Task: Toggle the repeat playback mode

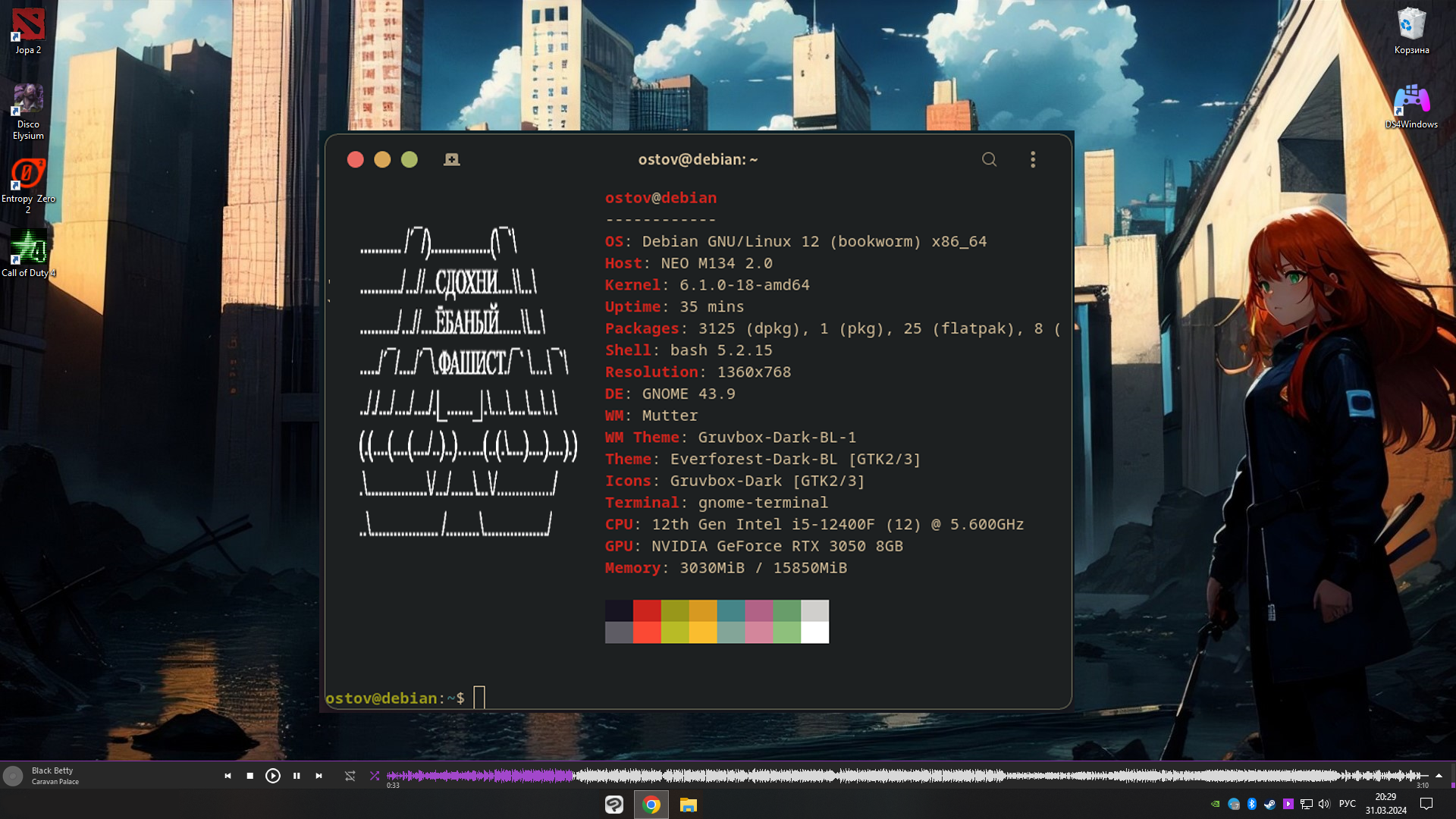Action: tap(350, 776)
